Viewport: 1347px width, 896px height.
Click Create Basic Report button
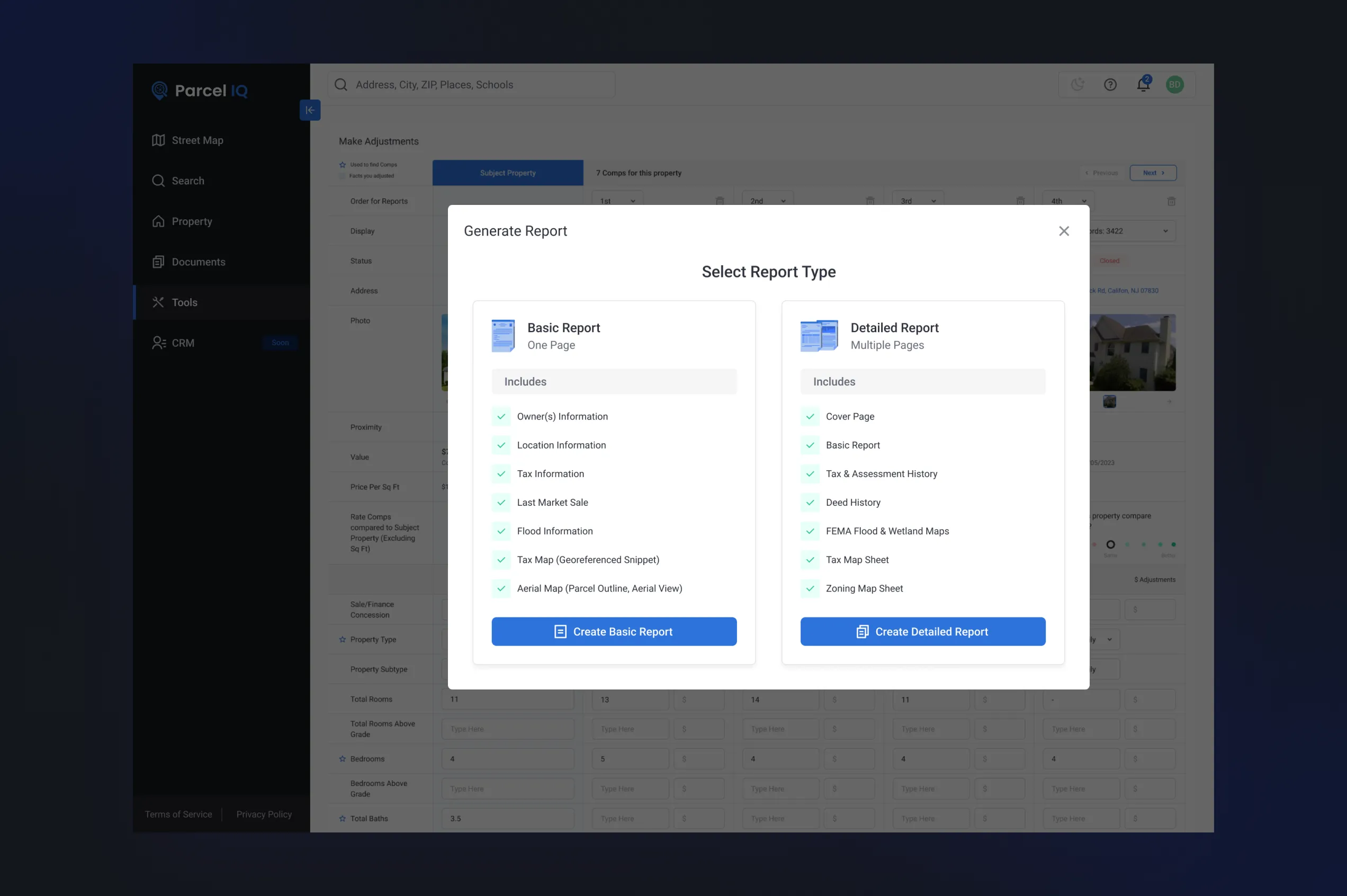pyautogui.click(x=614, y=631)
